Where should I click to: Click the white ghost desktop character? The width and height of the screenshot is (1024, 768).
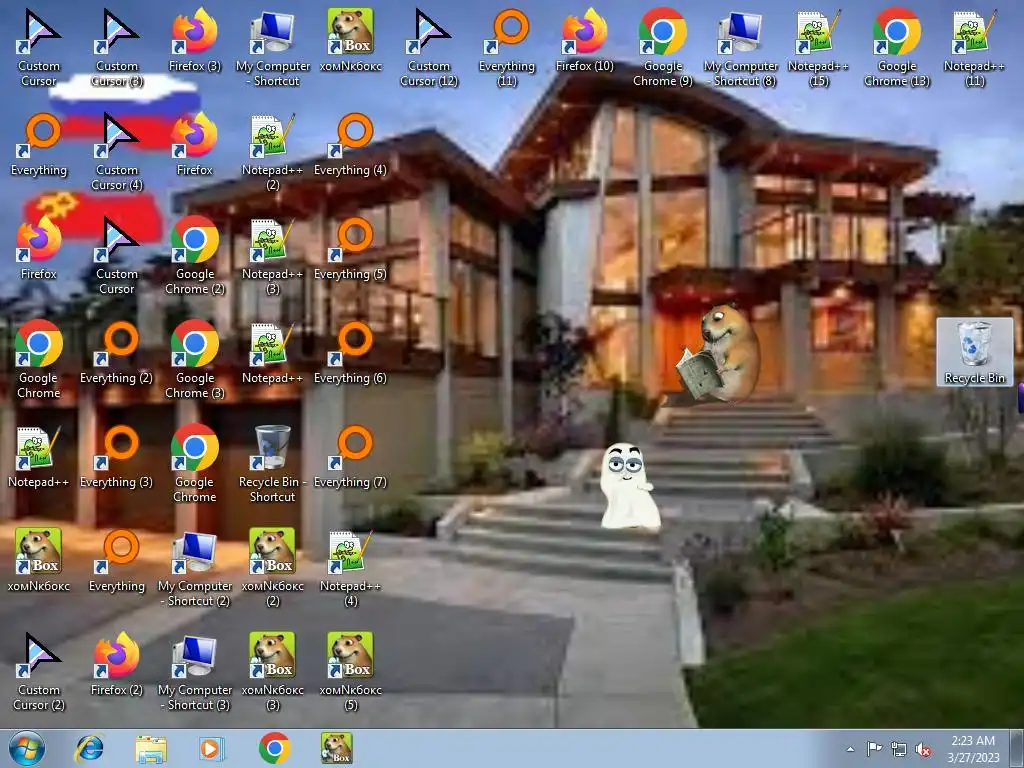(628, 485)
